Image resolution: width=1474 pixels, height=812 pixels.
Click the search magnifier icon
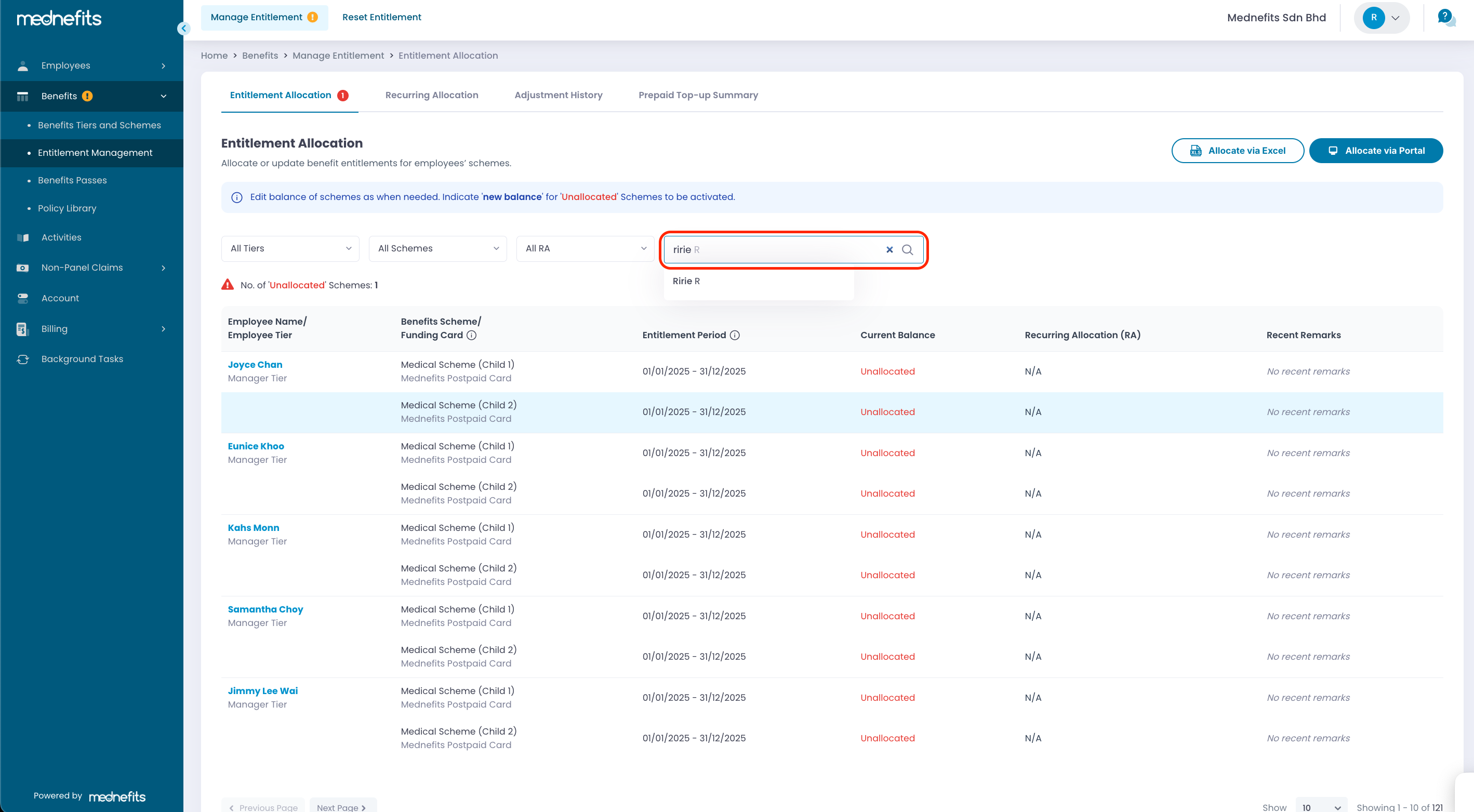tap(907, 249)
